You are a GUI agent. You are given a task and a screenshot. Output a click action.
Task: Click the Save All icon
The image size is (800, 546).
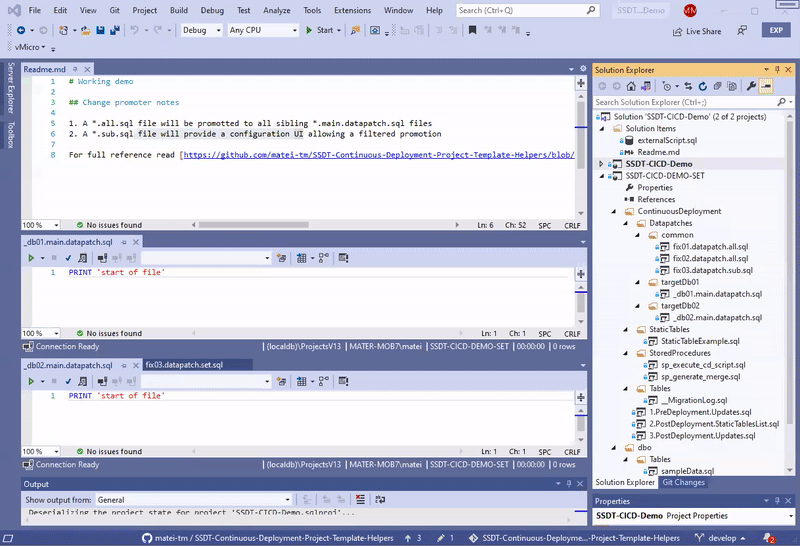(x=114, y=30)
